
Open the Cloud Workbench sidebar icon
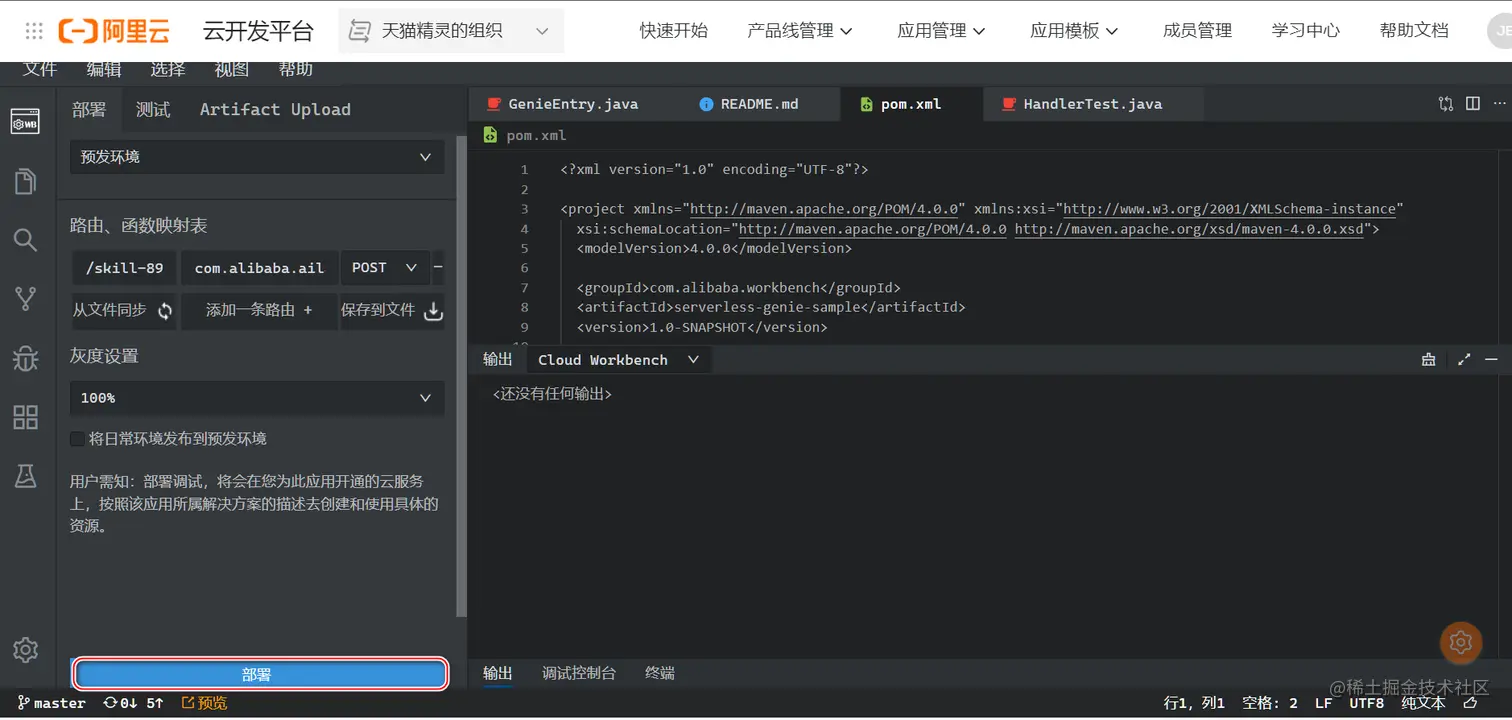coord(25,122)
